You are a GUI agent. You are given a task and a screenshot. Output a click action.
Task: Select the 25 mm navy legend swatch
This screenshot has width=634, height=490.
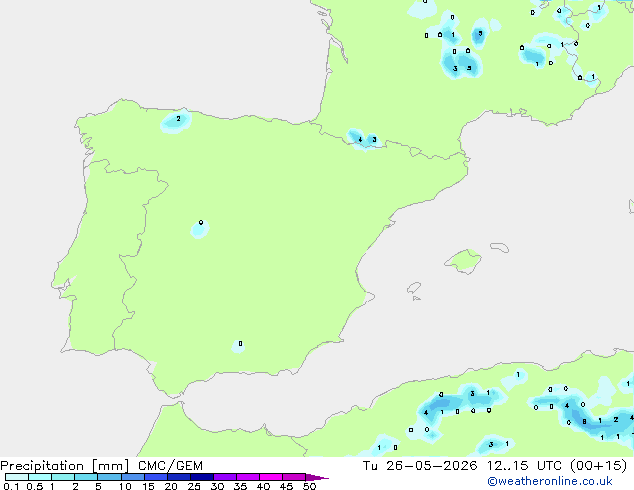[x=202, y=477]
